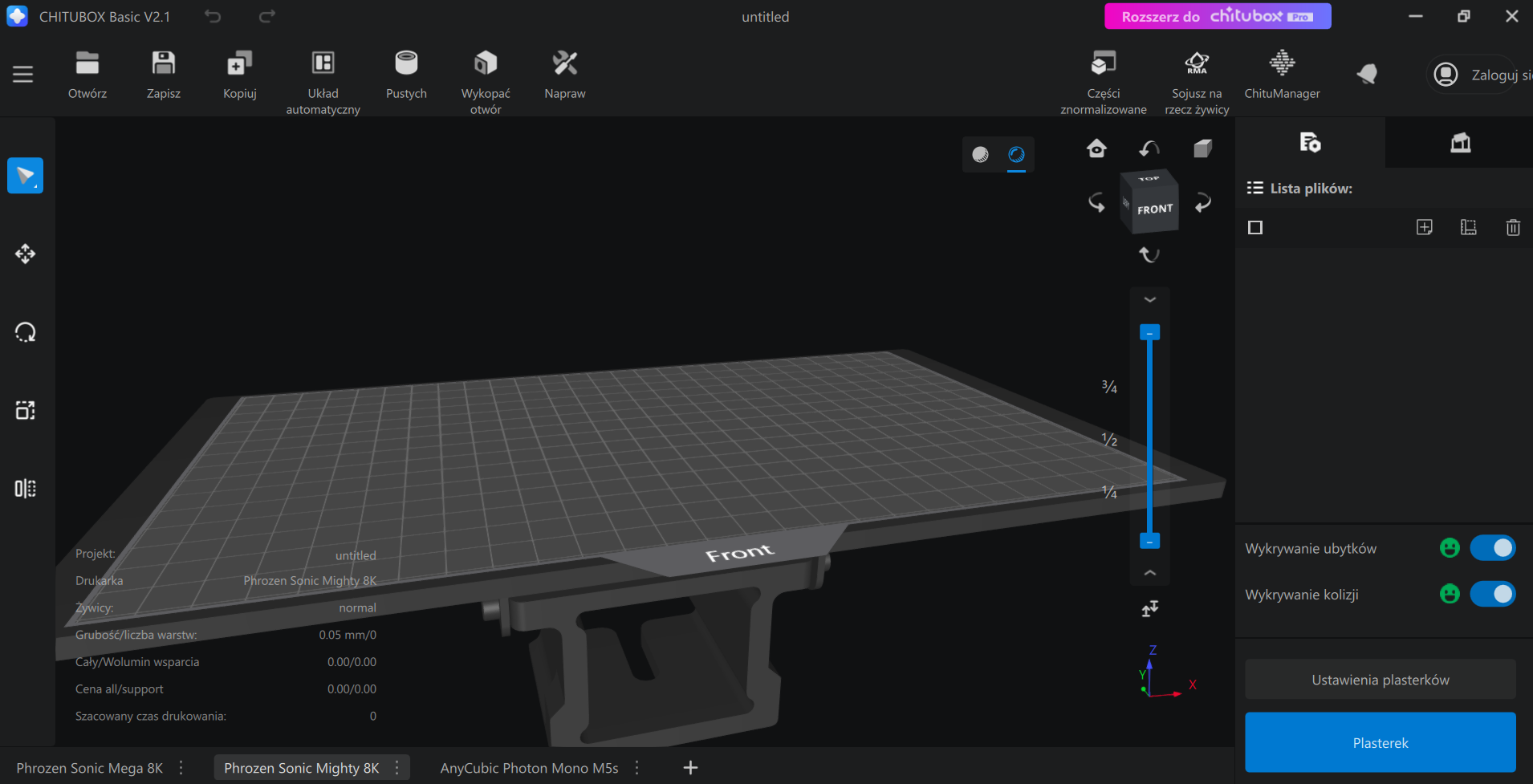Select the Phrozen Sonic Mega 8K tab
The height and width of the screenshot is (784, 1533).
(x=90, y=768)
